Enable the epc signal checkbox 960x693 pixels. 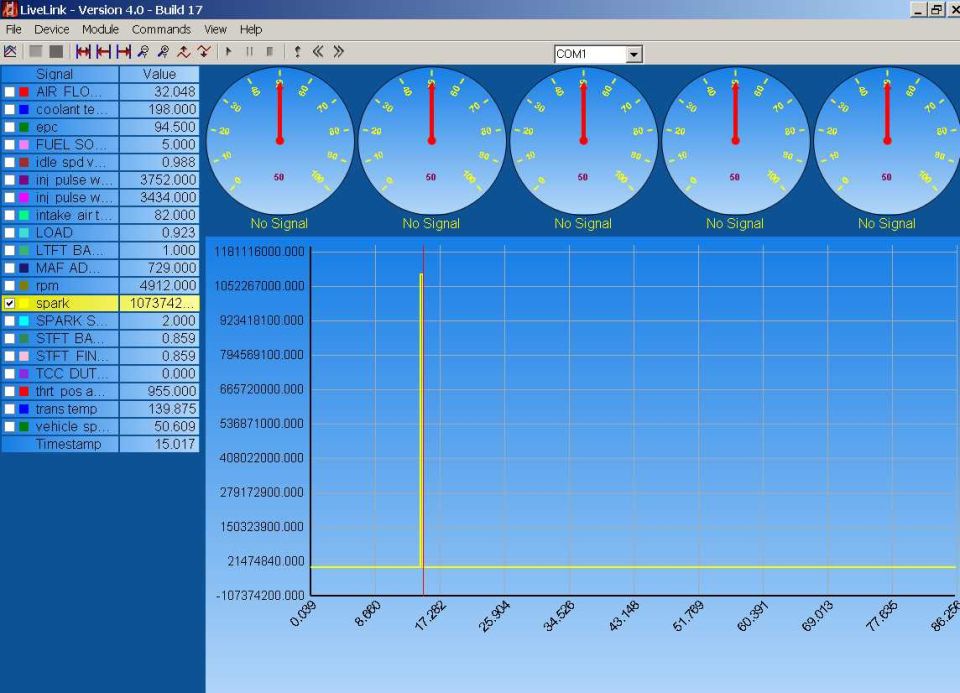pos(10,127)
